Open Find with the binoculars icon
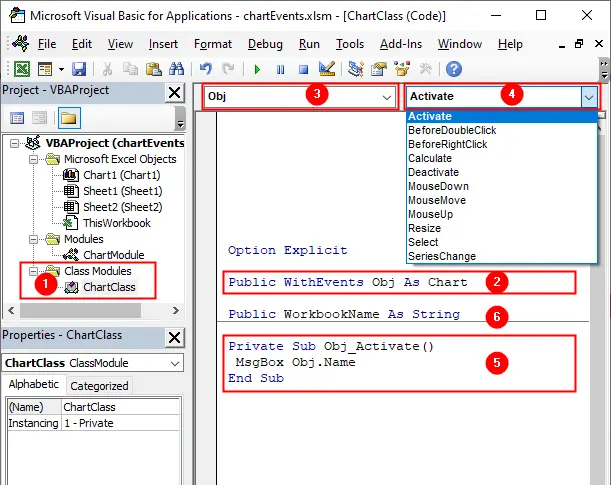 (177, 69)
